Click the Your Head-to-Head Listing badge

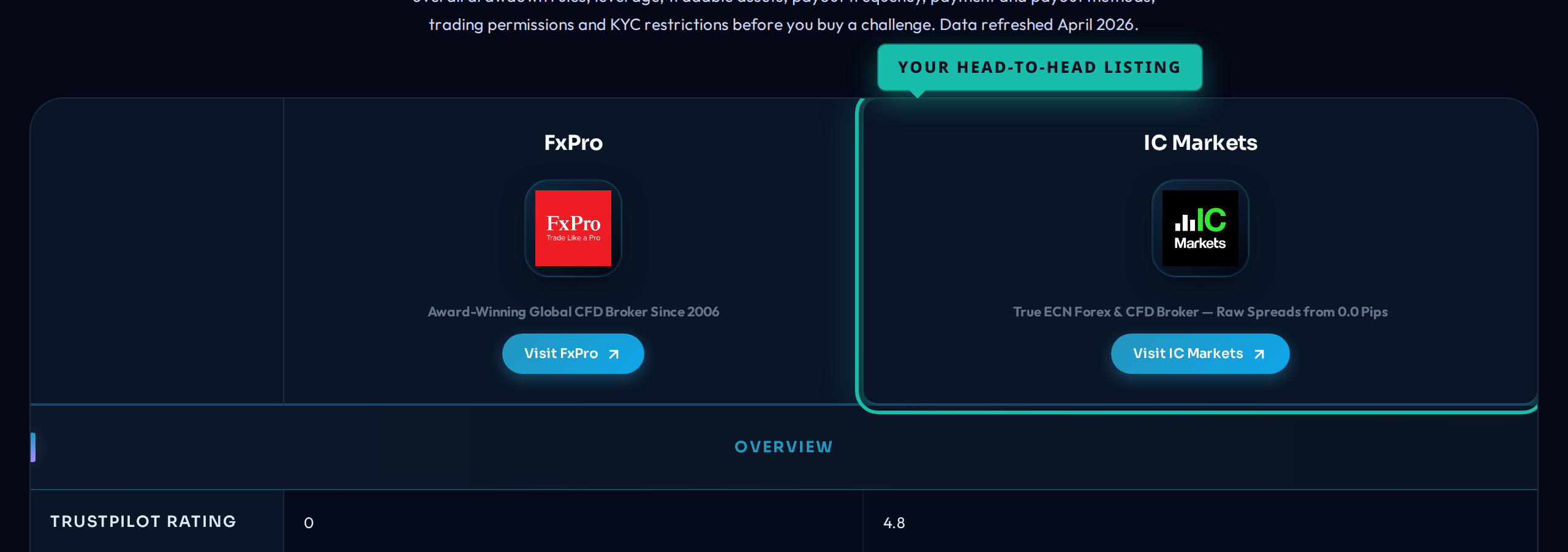1039,67
